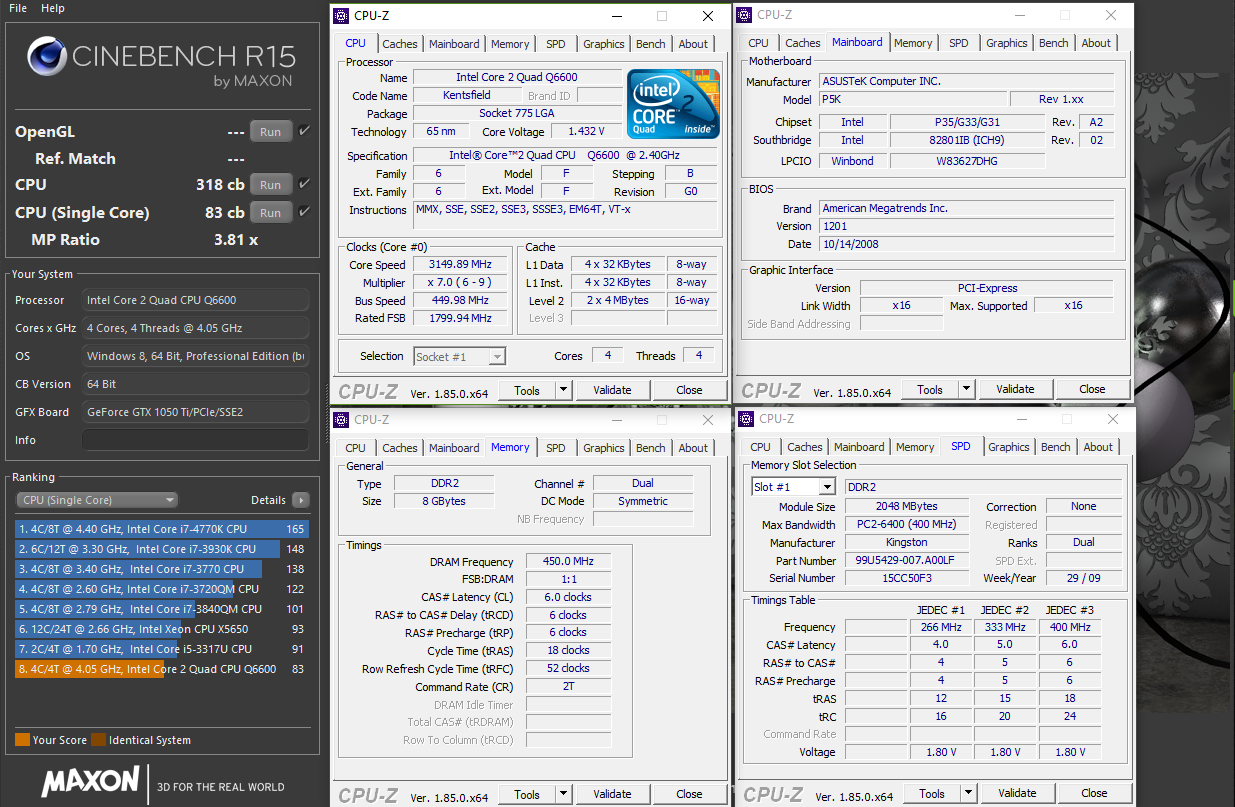Viewport: 1235px width, 807px height.
Task: Click the CPU-Z icon of the CPU tab window
Action: pos(342,16)
